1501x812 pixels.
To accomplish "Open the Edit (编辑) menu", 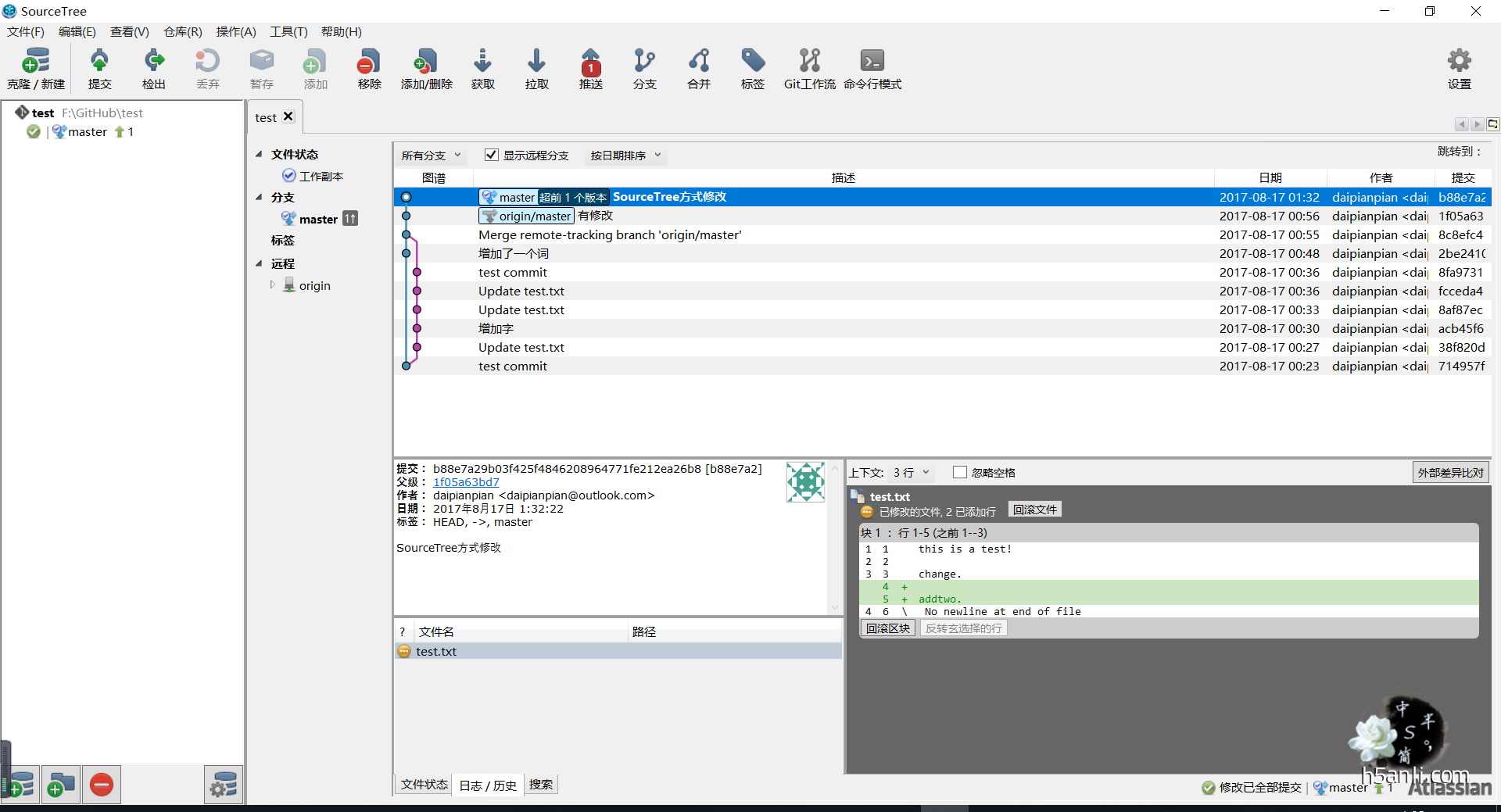I will 77,32.
